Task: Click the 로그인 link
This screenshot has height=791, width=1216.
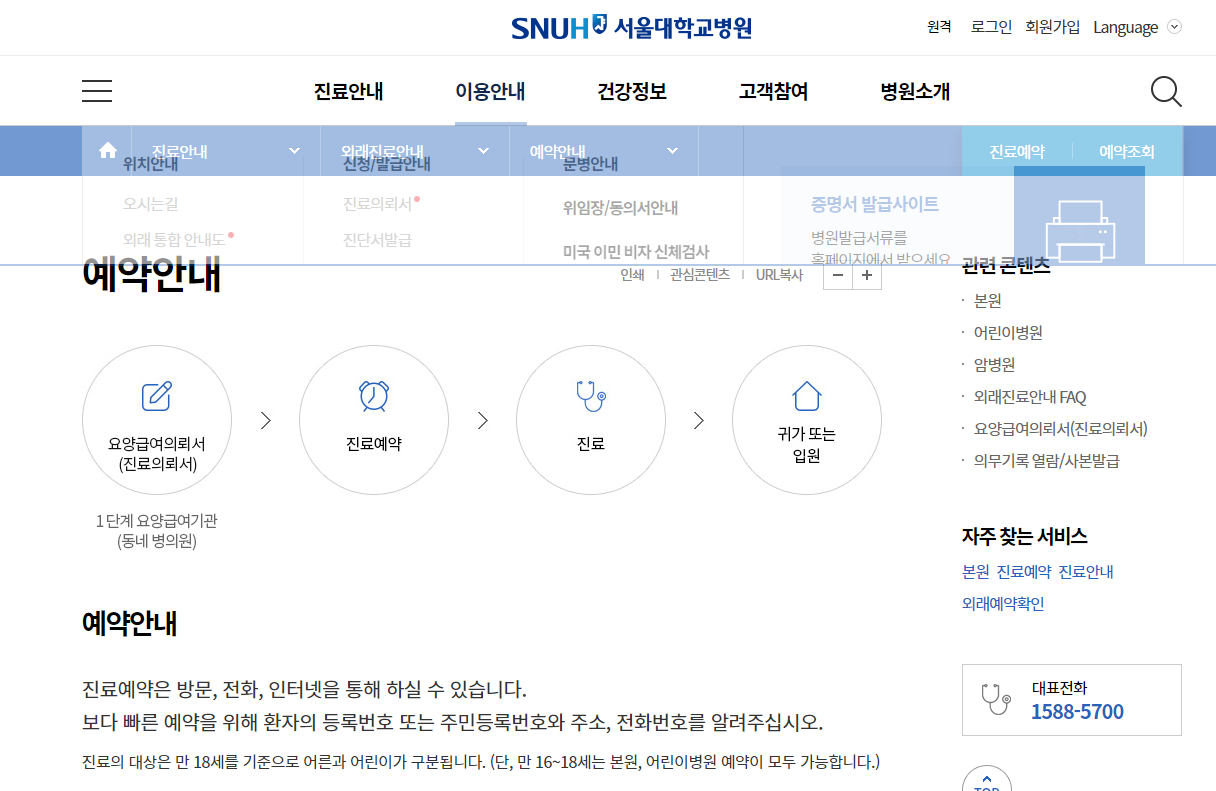Action: click(x=990, y=27)
